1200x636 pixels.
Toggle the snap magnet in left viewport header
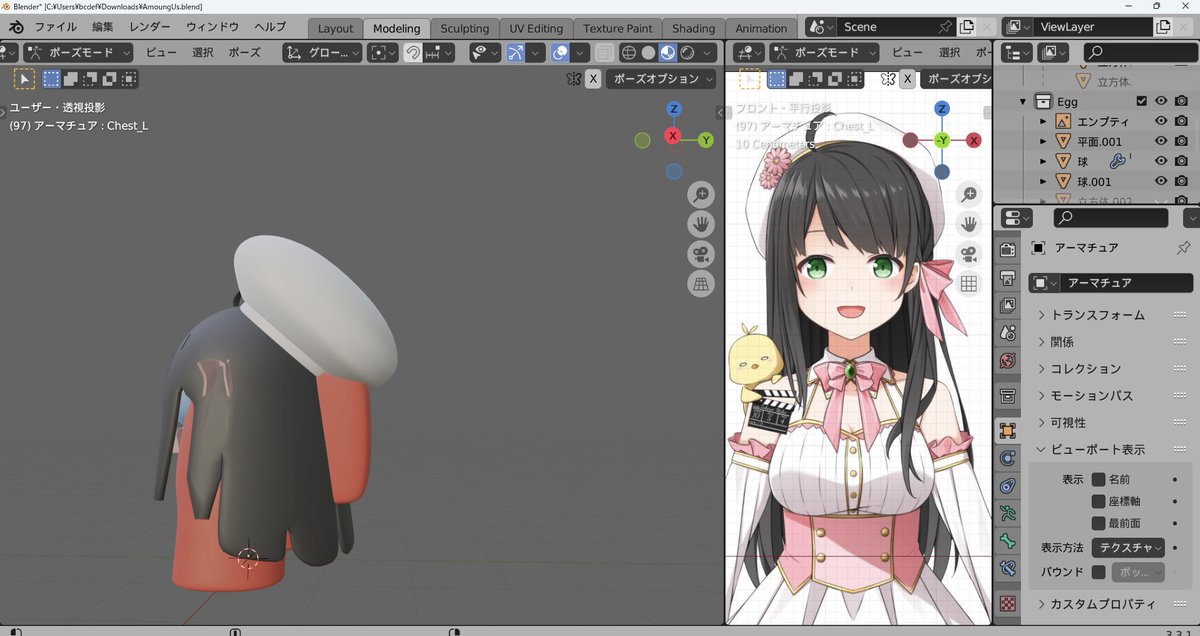tap(412, 52)
